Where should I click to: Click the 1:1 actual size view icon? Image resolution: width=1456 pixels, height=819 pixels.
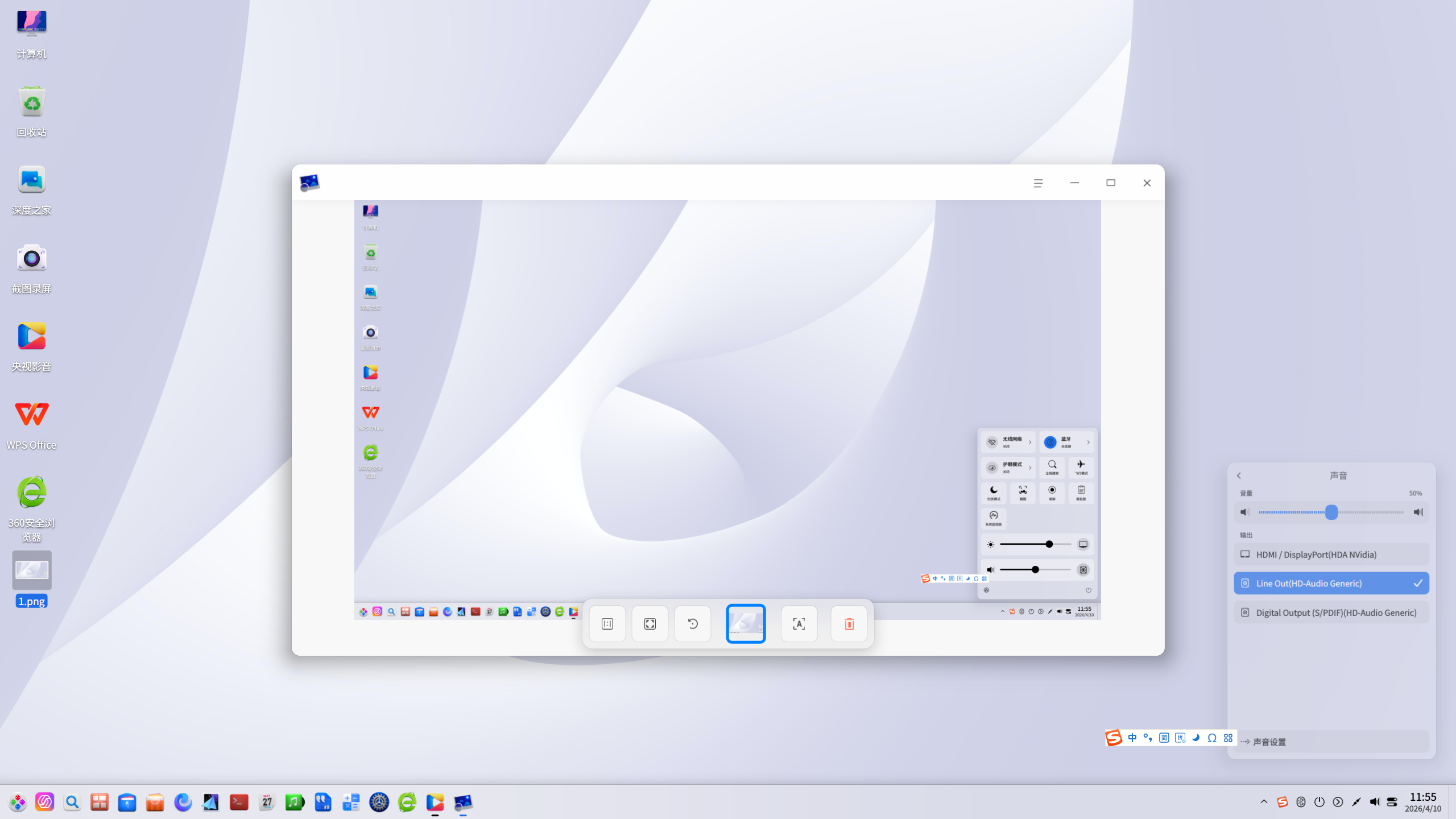point(607,624)
